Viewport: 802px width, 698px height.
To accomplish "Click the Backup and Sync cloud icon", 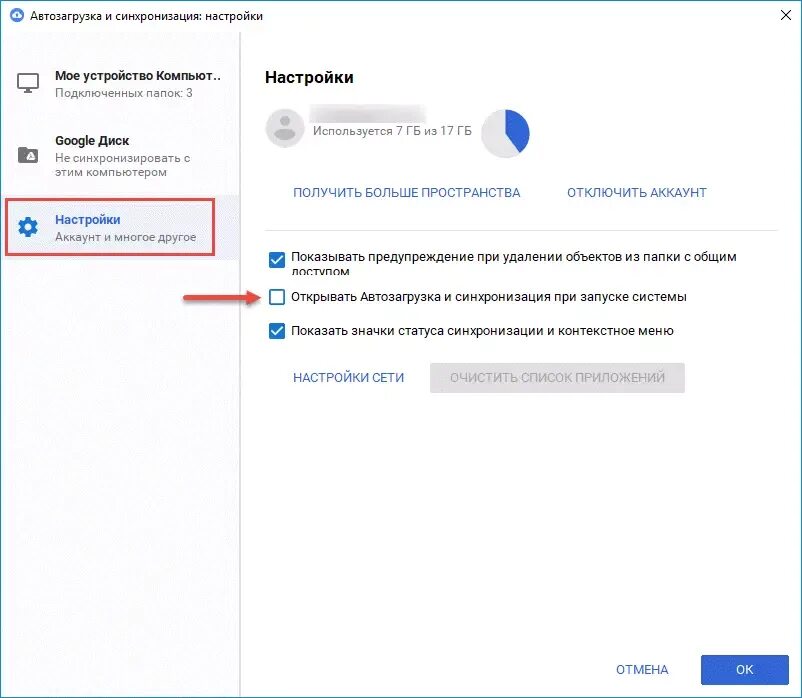I will click(17, 15).
